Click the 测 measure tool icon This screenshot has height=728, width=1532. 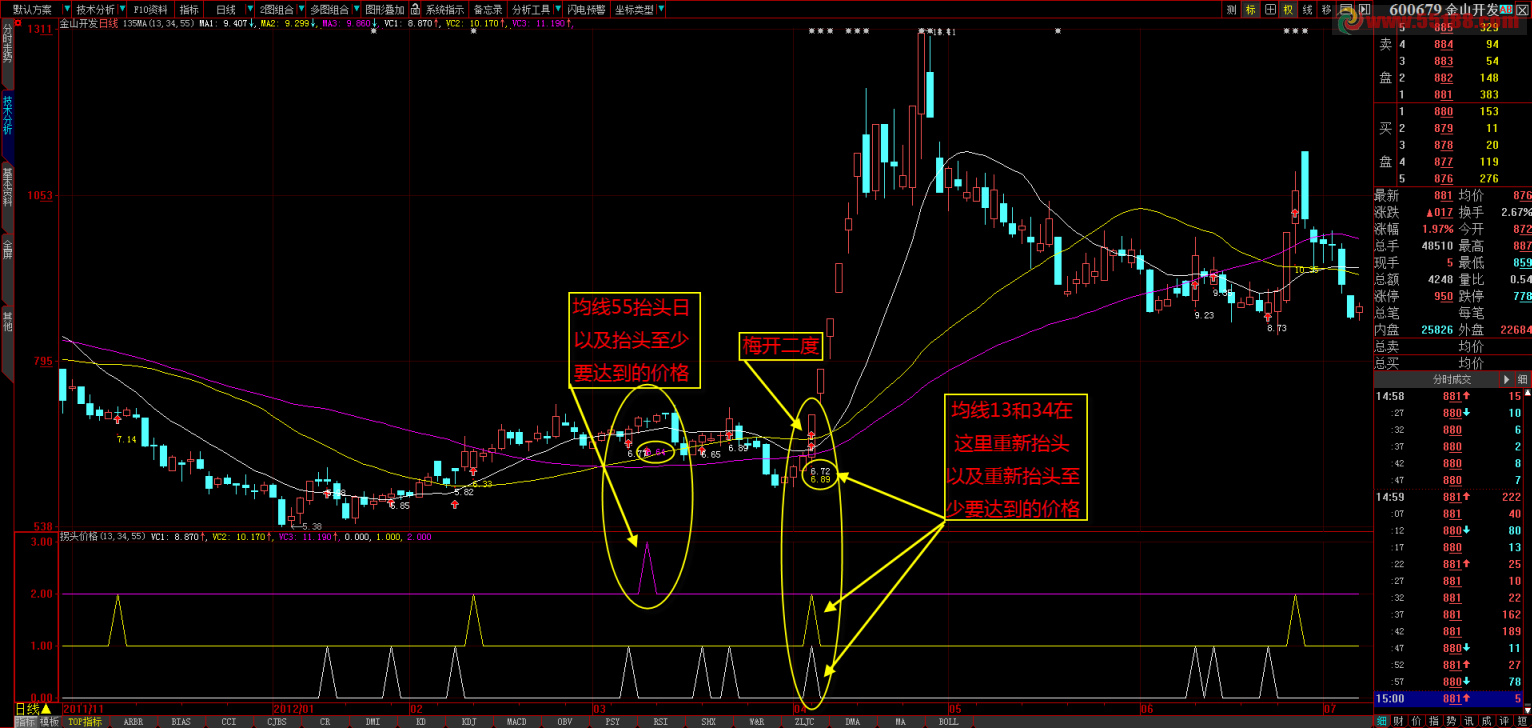click(1232, 9)
